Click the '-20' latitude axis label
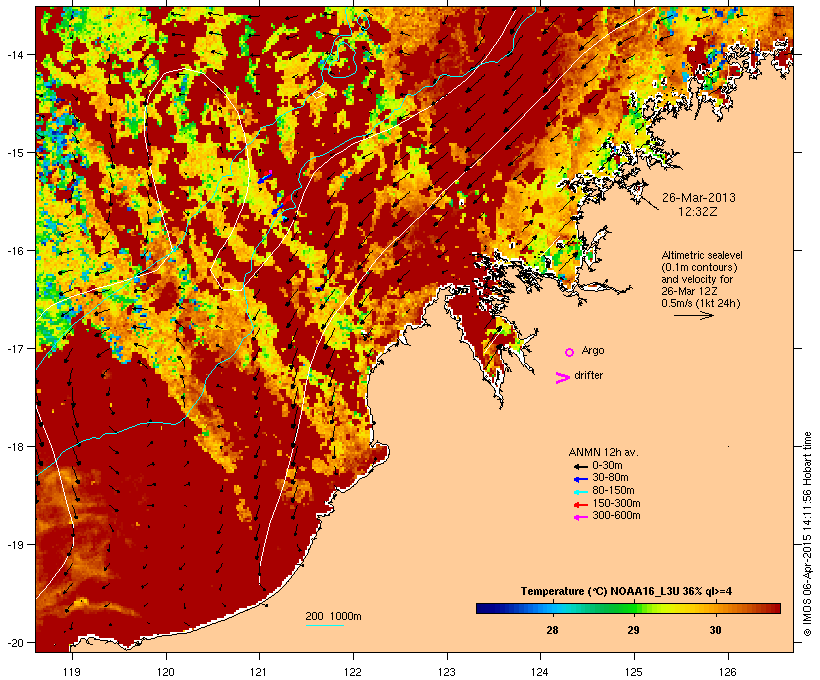The image size is (820, 680). click(16, 642)
